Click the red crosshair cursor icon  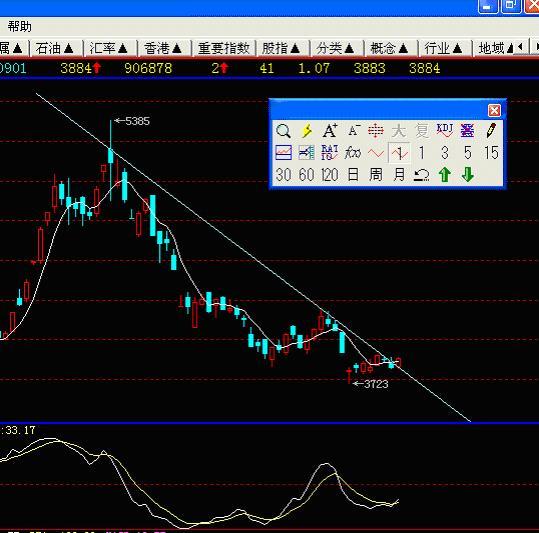pos(376,131)
